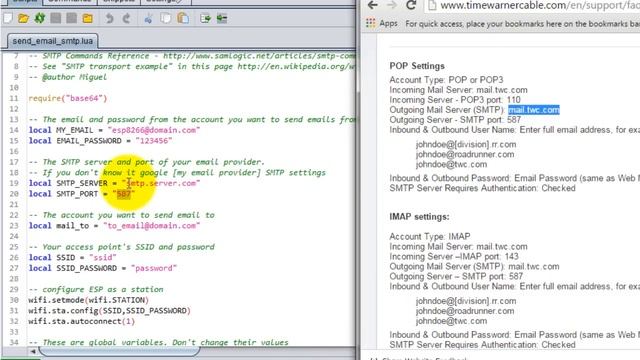
Task: Close file using yellow box icon
Action: [x=88, y=18]
